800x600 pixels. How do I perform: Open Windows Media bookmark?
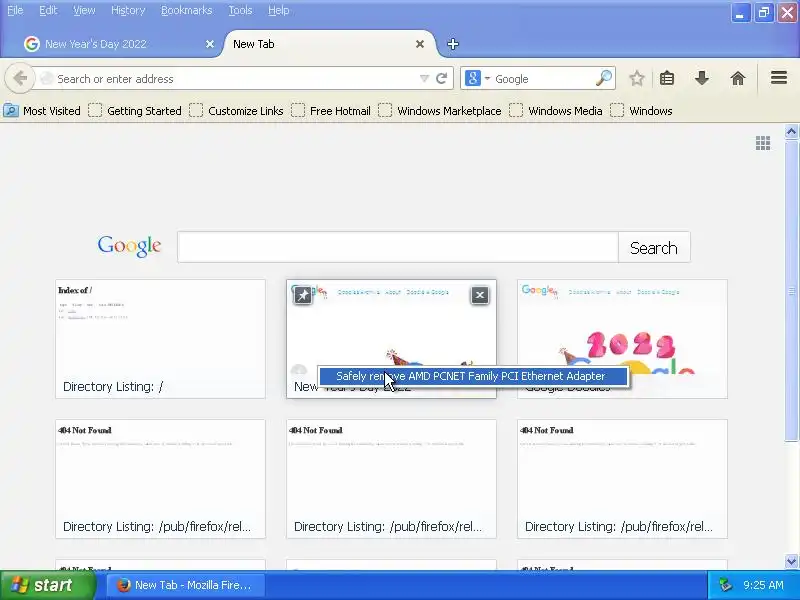(x=556, y=111)
